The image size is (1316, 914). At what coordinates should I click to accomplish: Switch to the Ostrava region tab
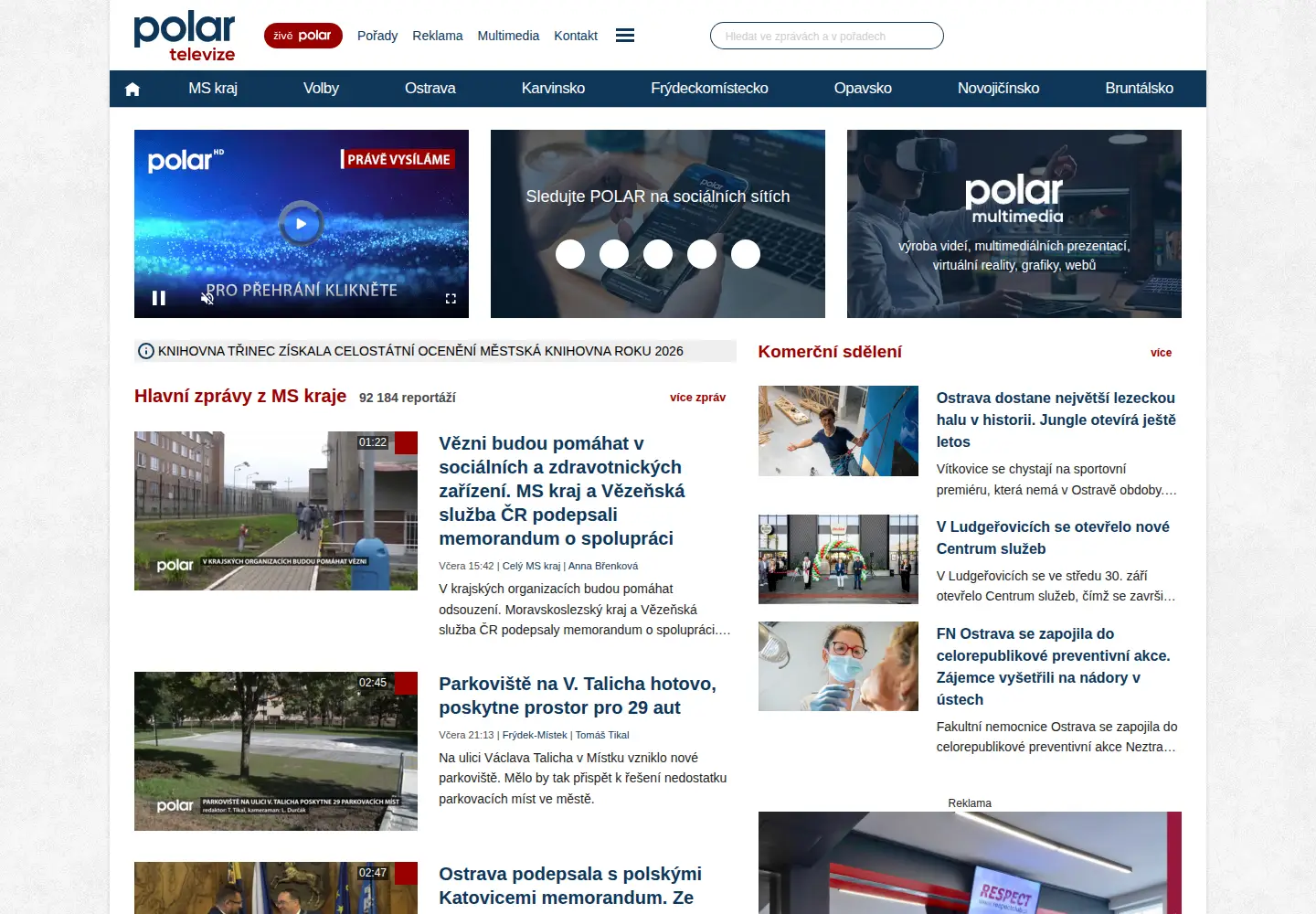pyautogui.click(x=430, y=89)
